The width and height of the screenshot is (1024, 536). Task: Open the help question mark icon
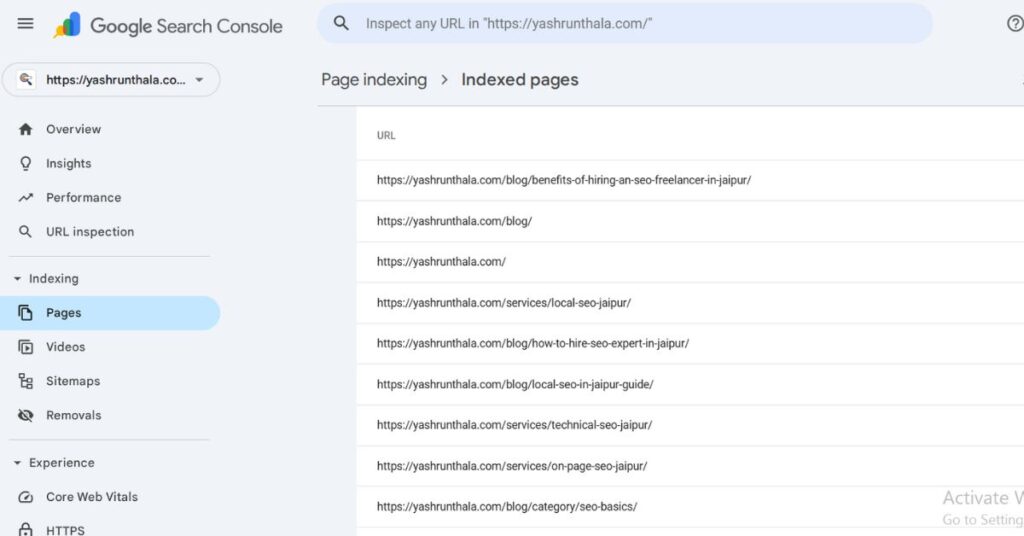(1015, 24)
